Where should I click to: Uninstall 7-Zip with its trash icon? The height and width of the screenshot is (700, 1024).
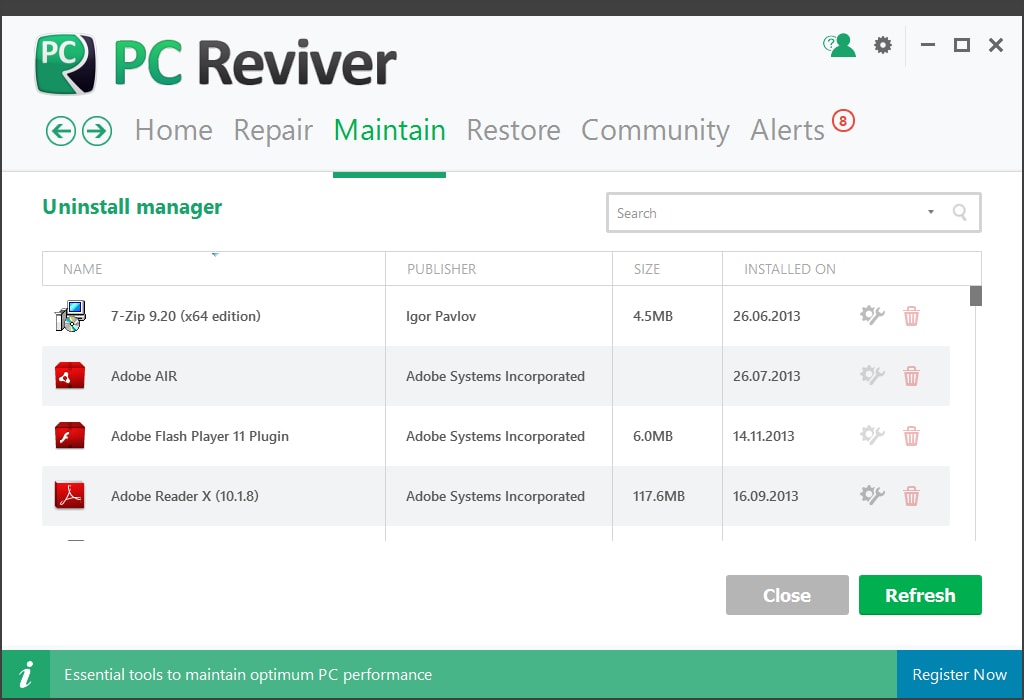tap(911, 316)
